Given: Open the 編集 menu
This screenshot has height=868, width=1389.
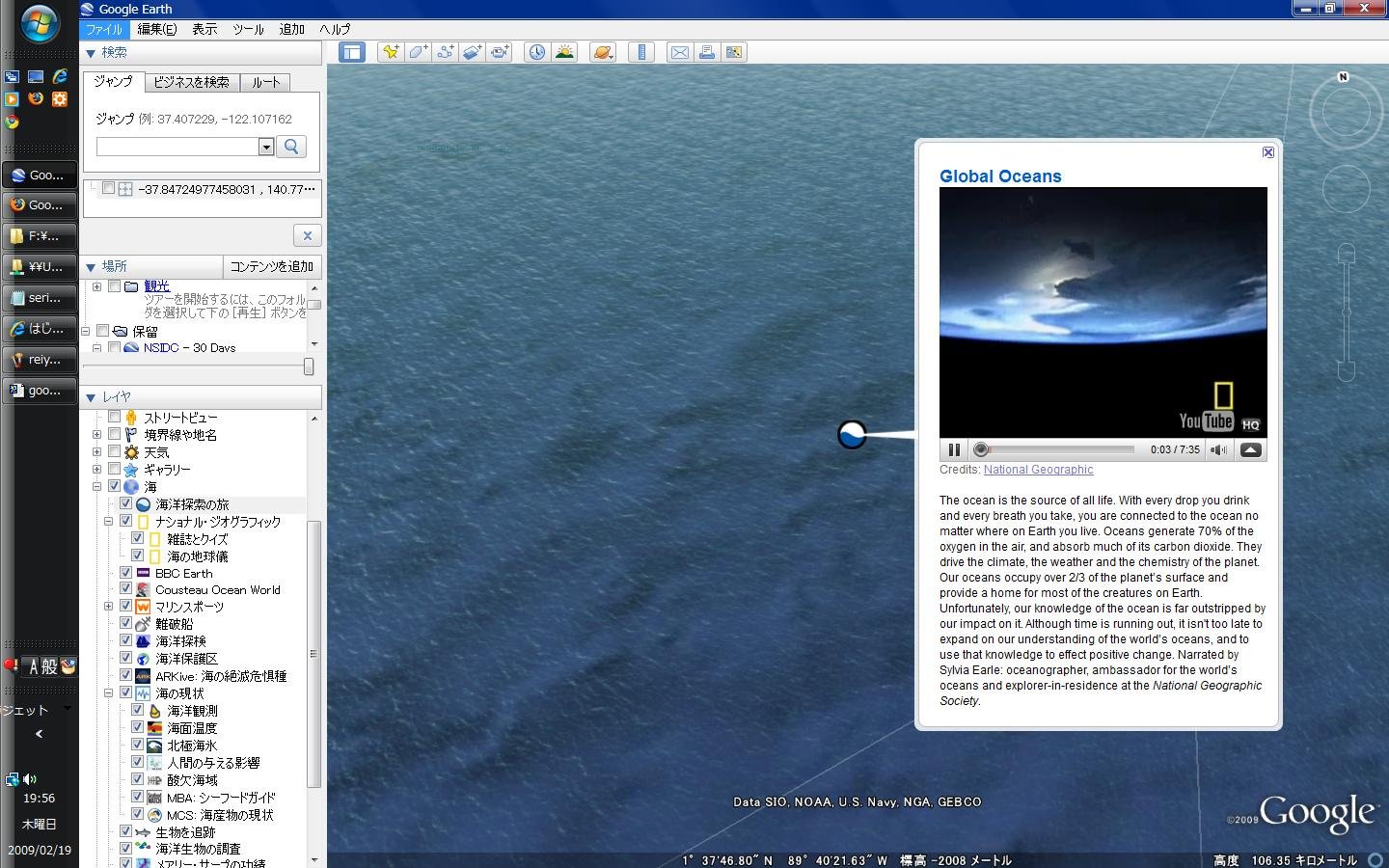Looking at the screenshot, I should tap(156, 29).
